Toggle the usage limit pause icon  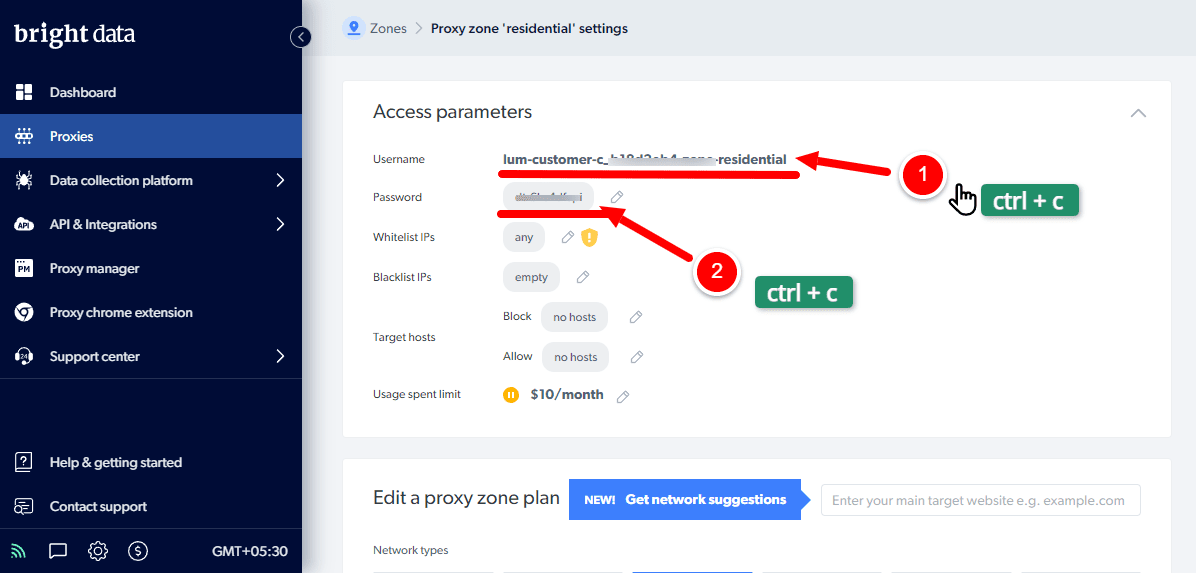511,395
